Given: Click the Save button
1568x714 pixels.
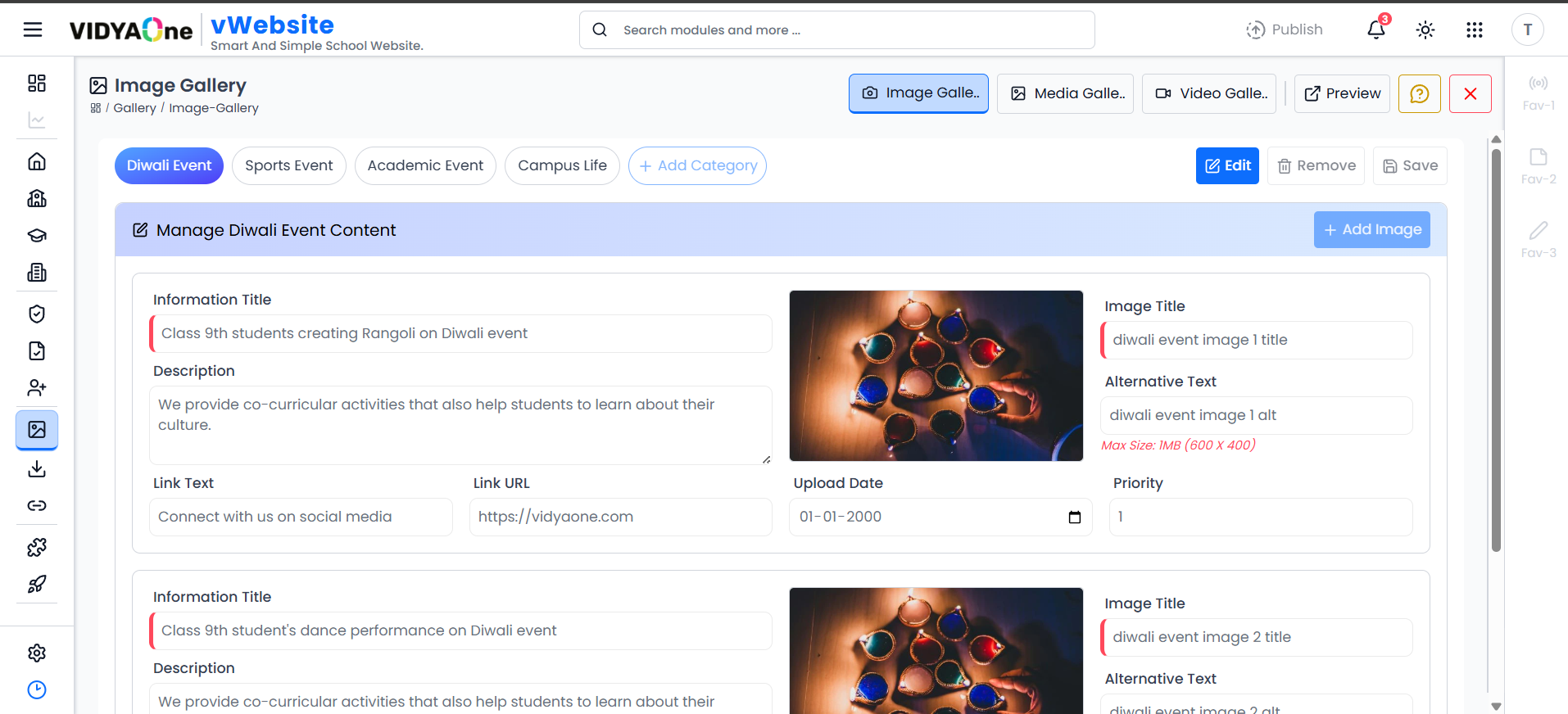Looking at the screenshot, I should point(1410,165).
